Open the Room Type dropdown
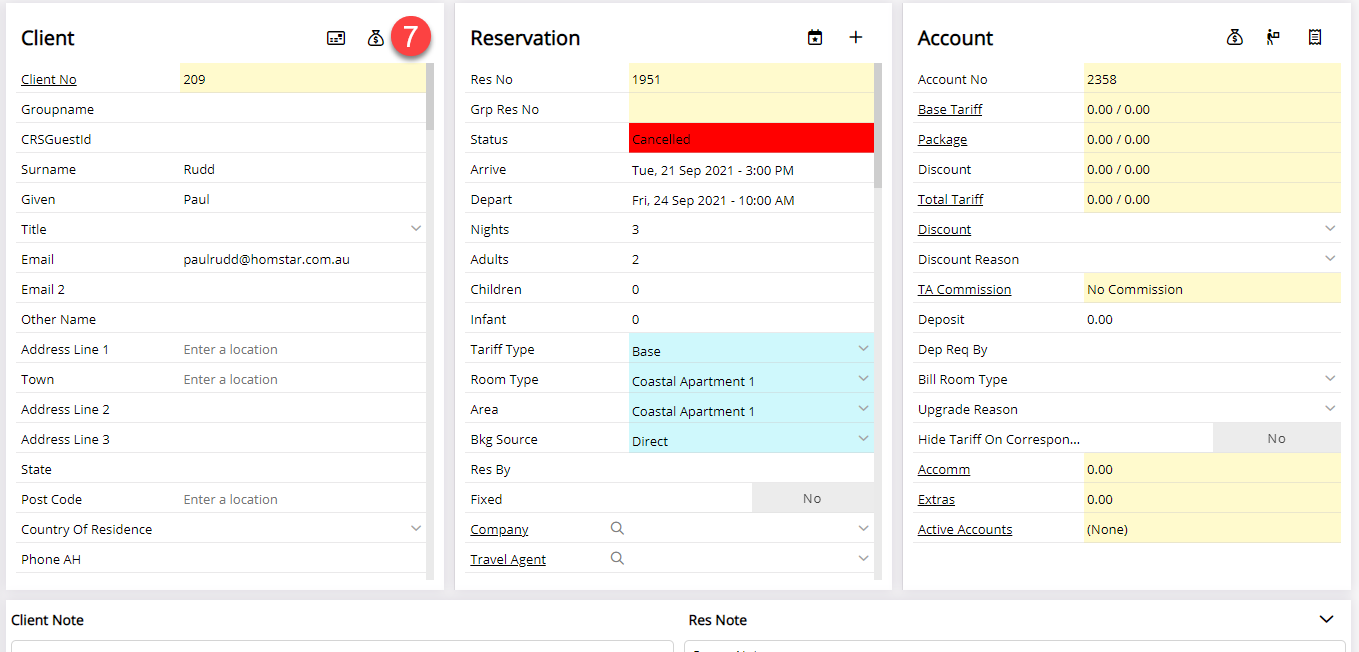Image resolution: width=1359 pixels, height=652 pixels. (x=864, y=379)
